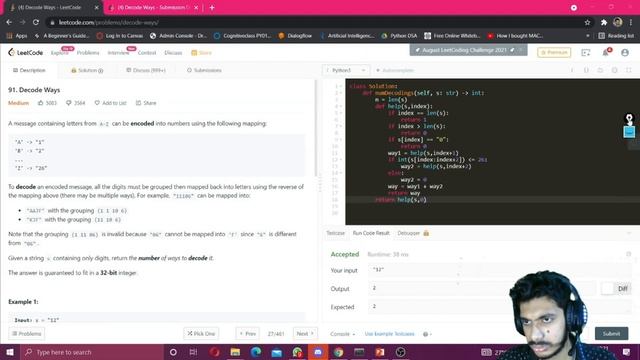Image resolution: width=640 pixels, height=360 pixels.
Task: Open the Problems list button
Action: pyautogui.click(x=27, y=333)
